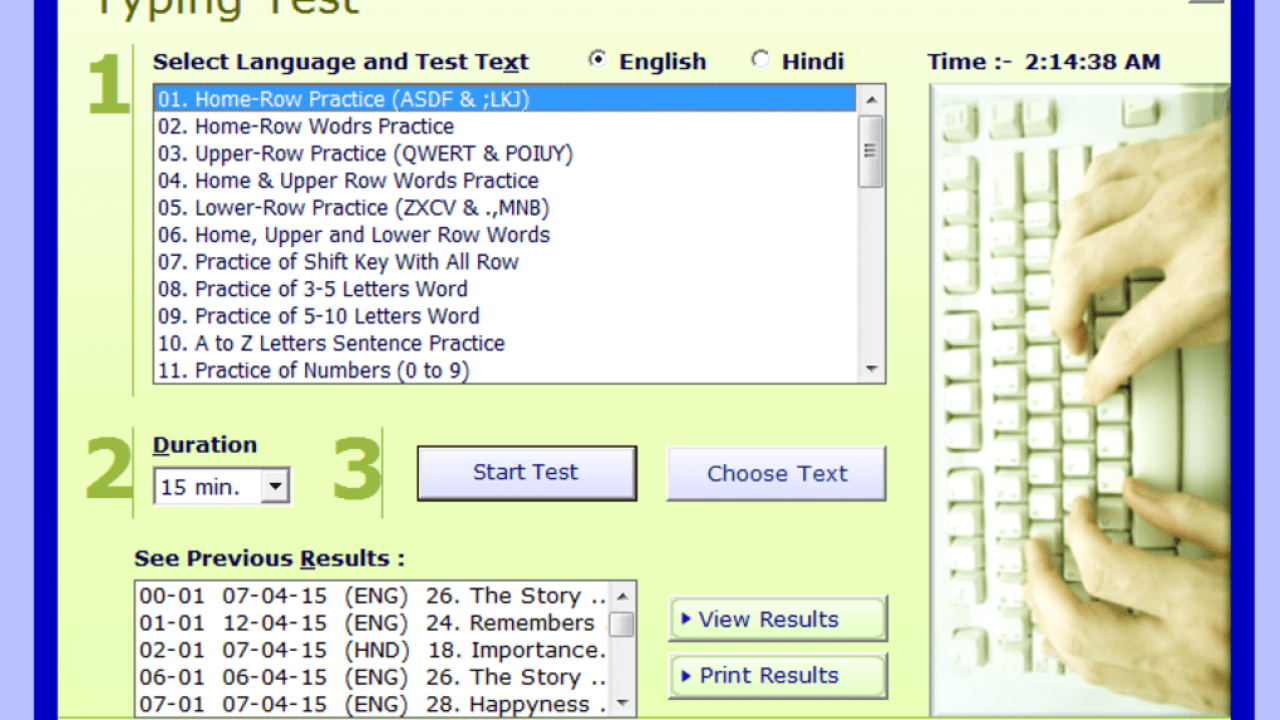This screenshot has height=720, width=1280.
Task: Click the Choose Text button
Action: (776, 474)
